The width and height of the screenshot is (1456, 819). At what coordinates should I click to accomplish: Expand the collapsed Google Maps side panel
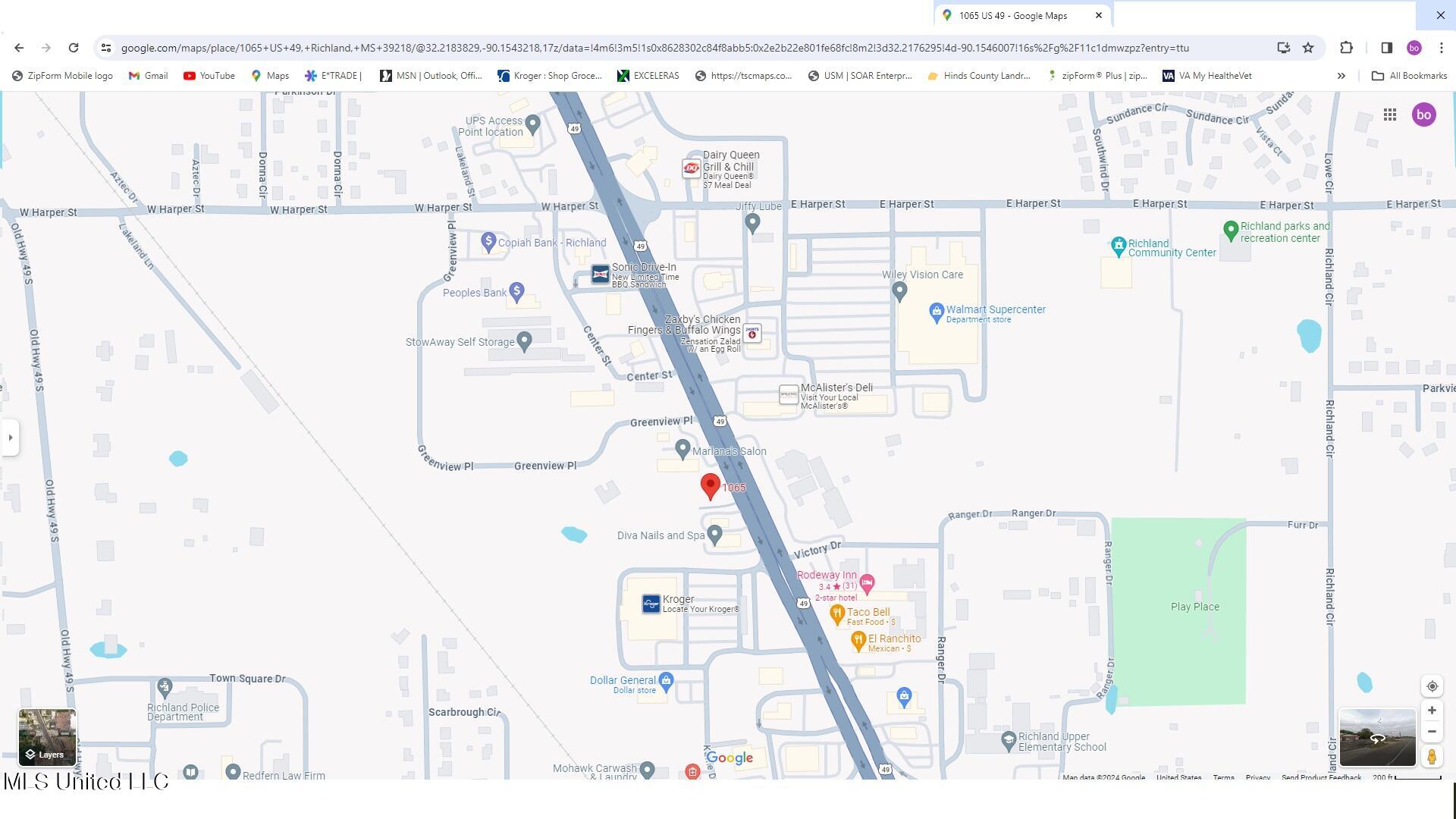[10, 438]
